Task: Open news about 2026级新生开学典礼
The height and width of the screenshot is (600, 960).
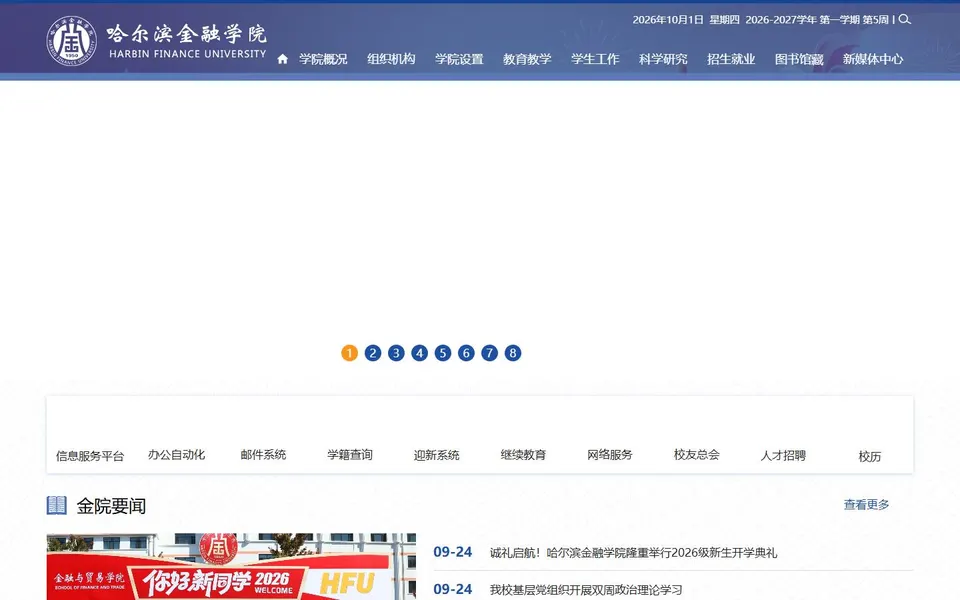Action: pyautogui.click(x=633, y=553)
